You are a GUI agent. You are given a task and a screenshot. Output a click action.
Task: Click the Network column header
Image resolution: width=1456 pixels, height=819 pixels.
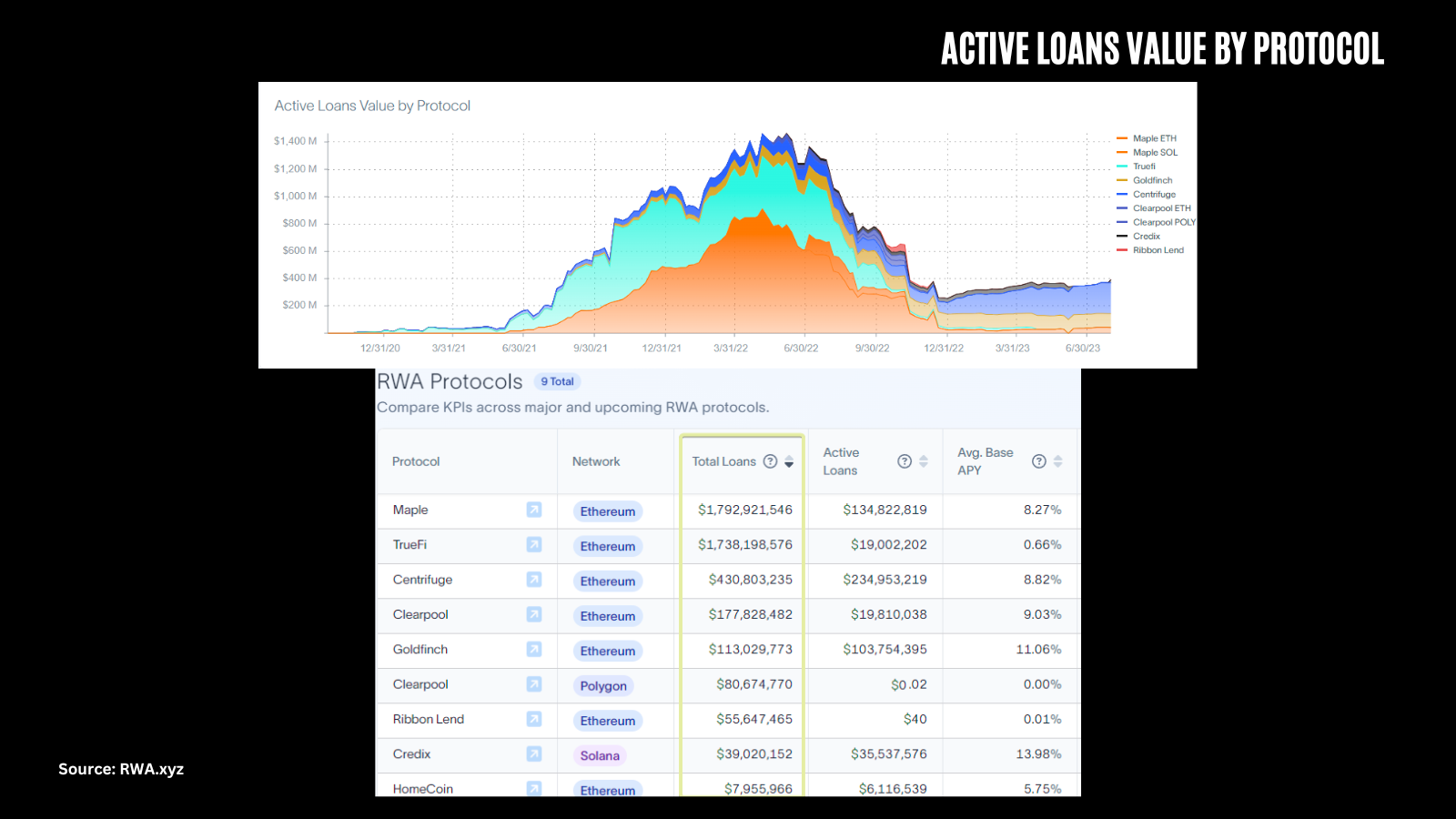[596, 461]
